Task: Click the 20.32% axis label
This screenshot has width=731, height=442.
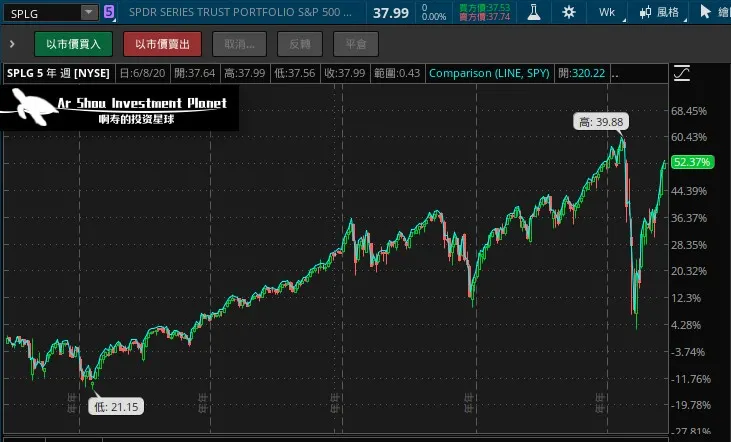Action: click(689, 271)
